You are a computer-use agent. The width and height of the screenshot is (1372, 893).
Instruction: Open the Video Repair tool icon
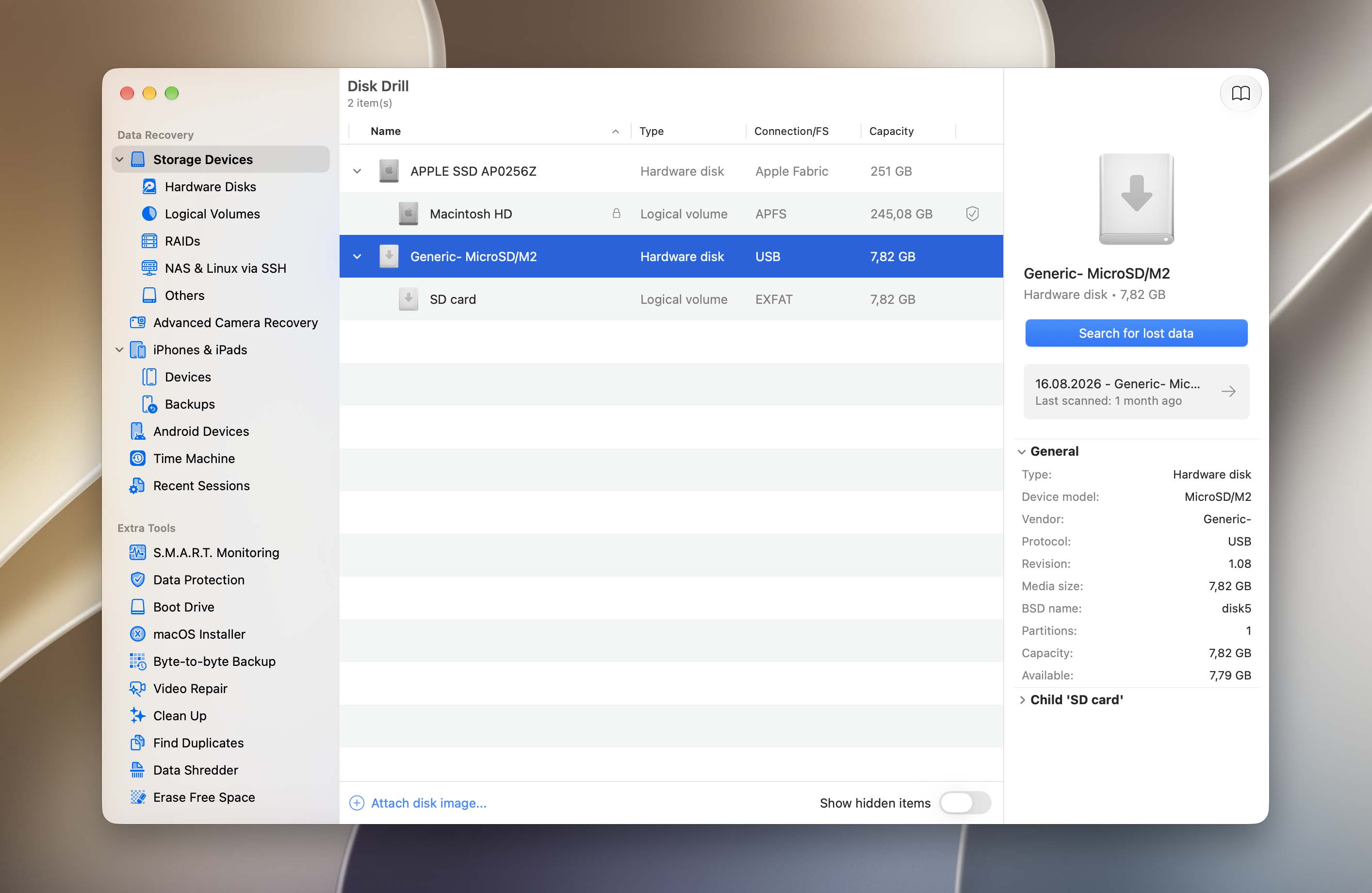(138, 688)
